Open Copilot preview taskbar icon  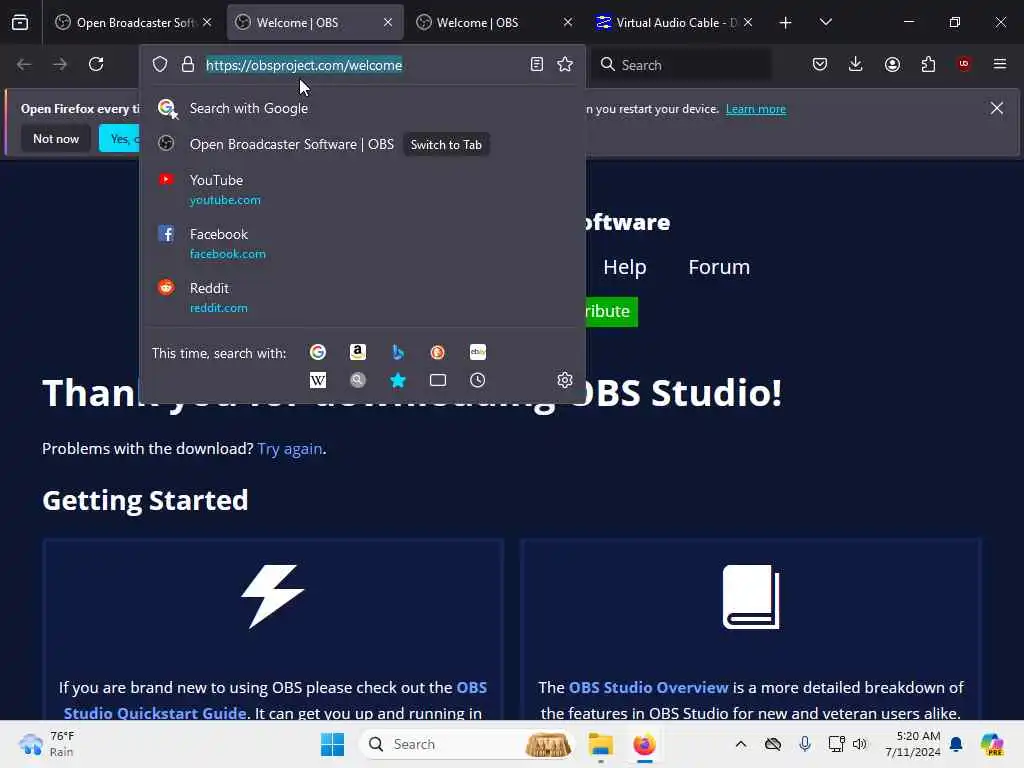[991, 744]
